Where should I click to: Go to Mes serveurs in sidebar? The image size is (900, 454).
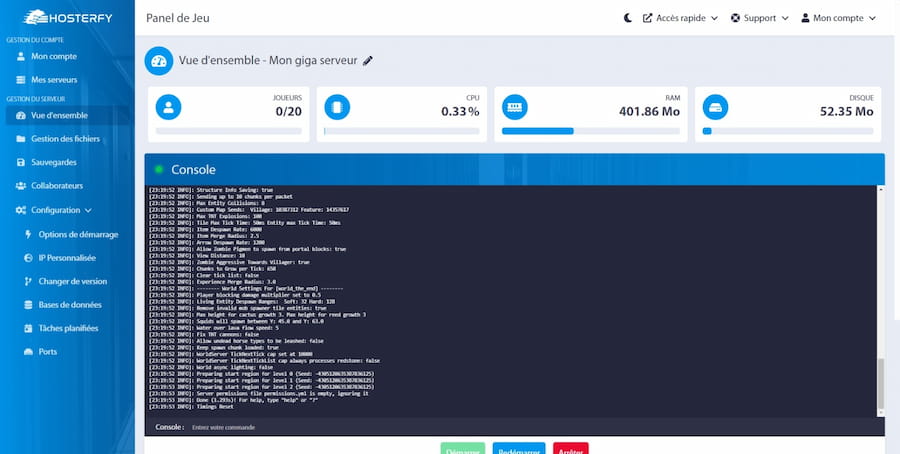(54, 79)
